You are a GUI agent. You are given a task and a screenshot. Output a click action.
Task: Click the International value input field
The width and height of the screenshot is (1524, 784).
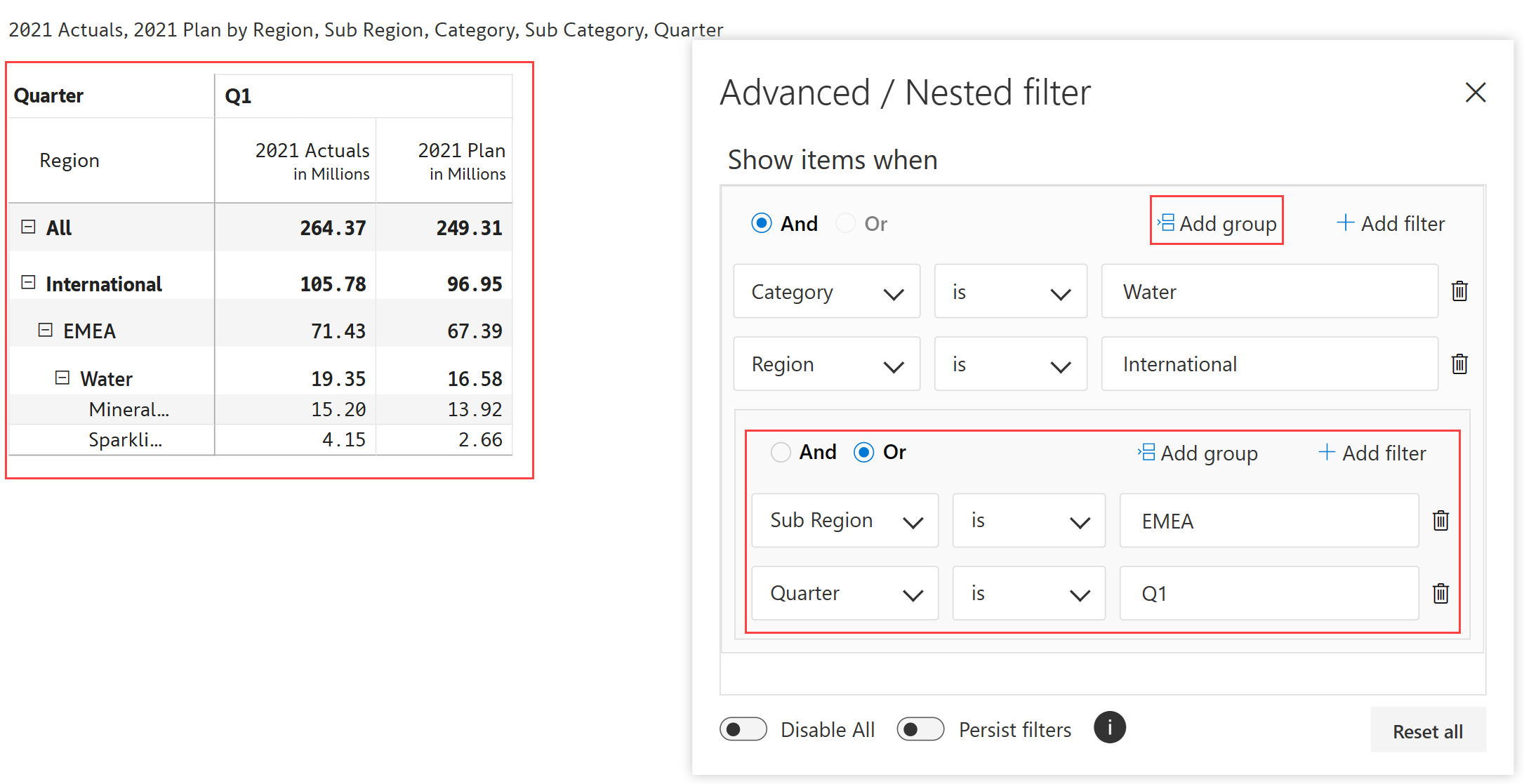point(1268,364)
